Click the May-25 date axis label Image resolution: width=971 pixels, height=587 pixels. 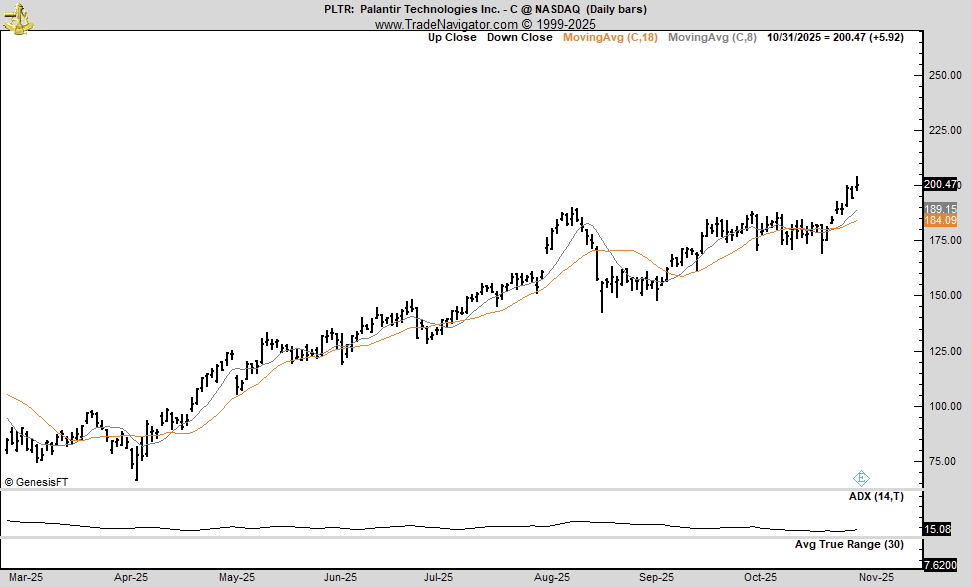pyautogui.click(x=237, y=577)
